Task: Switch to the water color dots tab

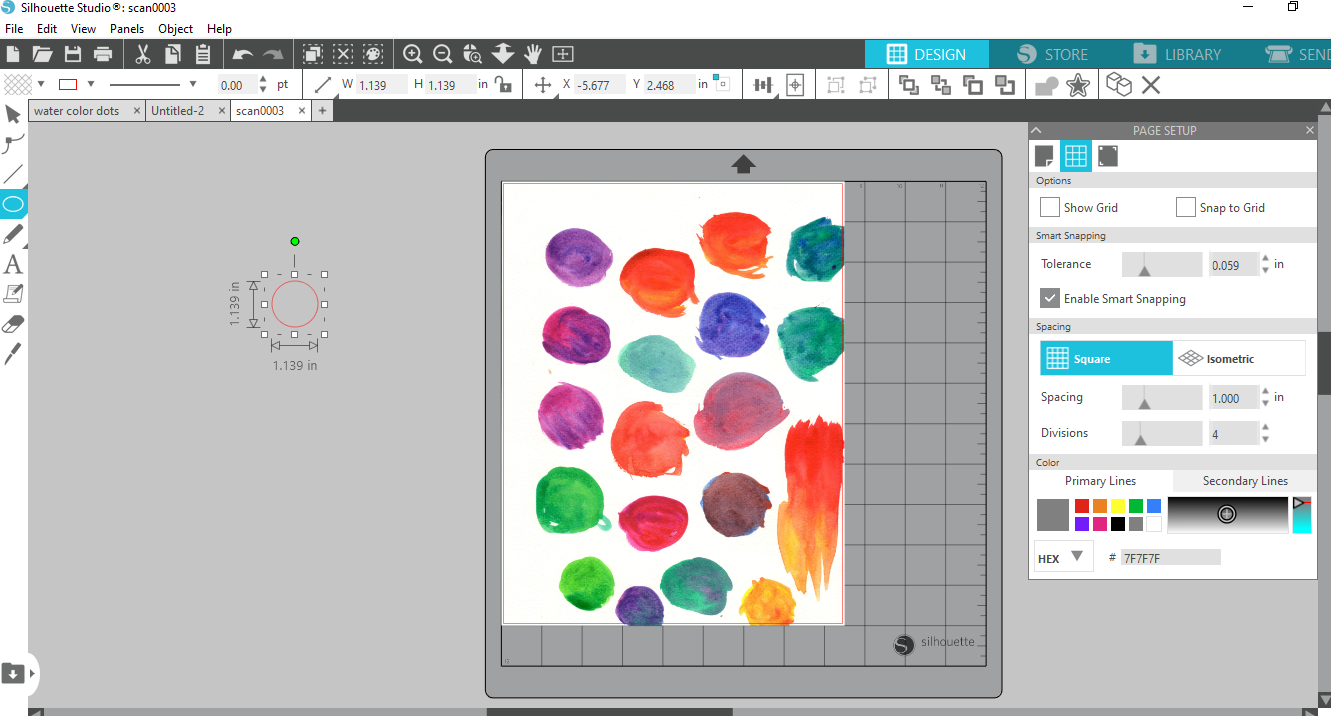Action: click(x=77, y=111)
